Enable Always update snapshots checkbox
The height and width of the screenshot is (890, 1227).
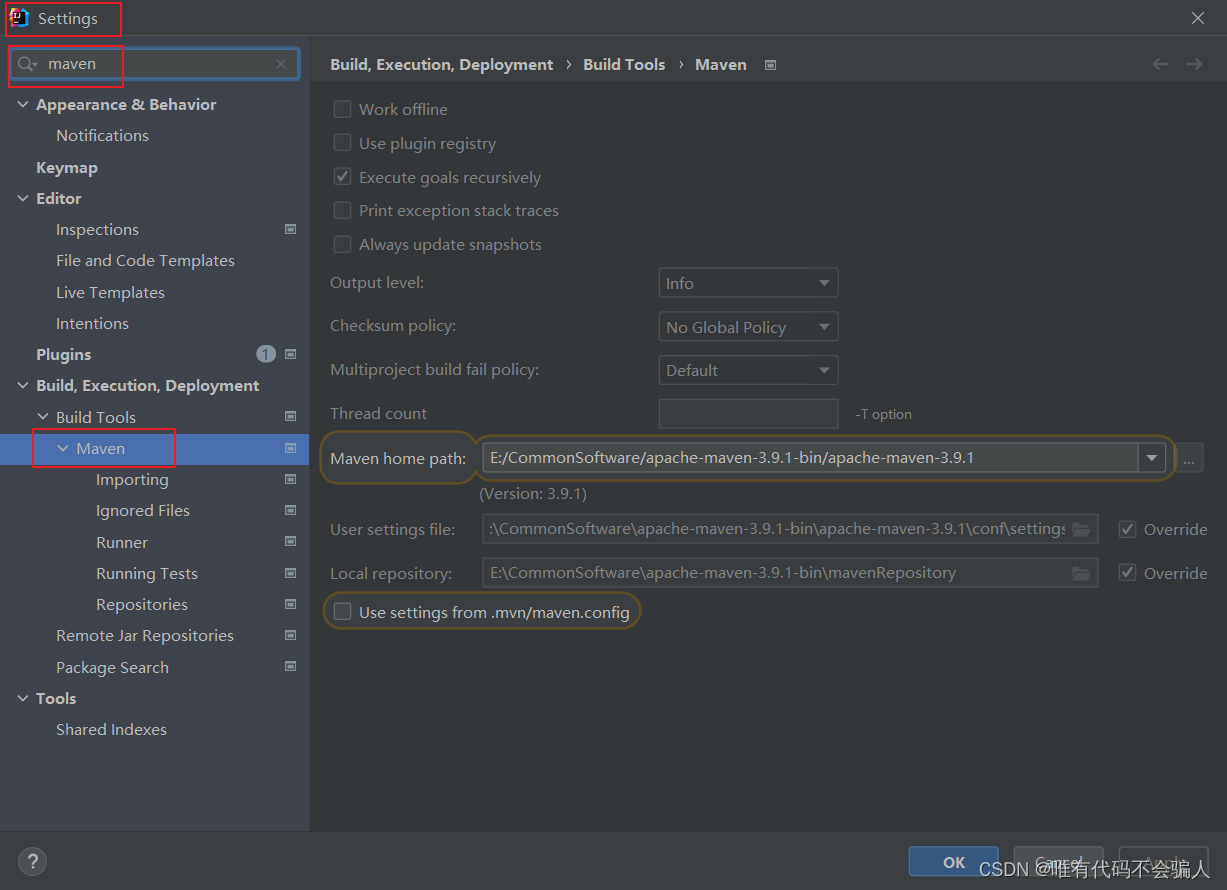click(342, 244)
